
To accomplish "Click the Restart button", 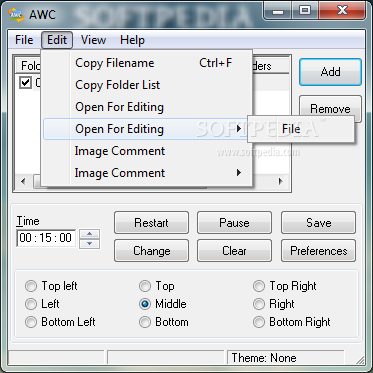I will pos(151,223).
